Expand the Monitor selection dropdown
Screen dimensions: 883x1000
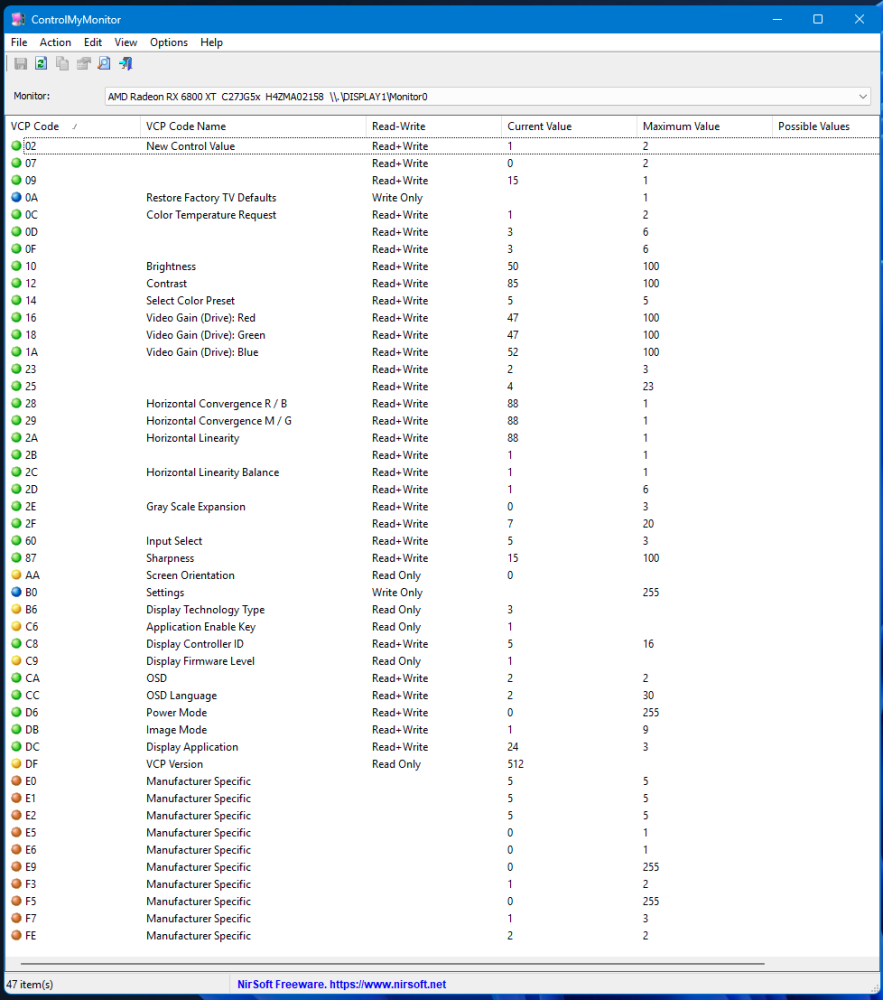coord(862,96)
